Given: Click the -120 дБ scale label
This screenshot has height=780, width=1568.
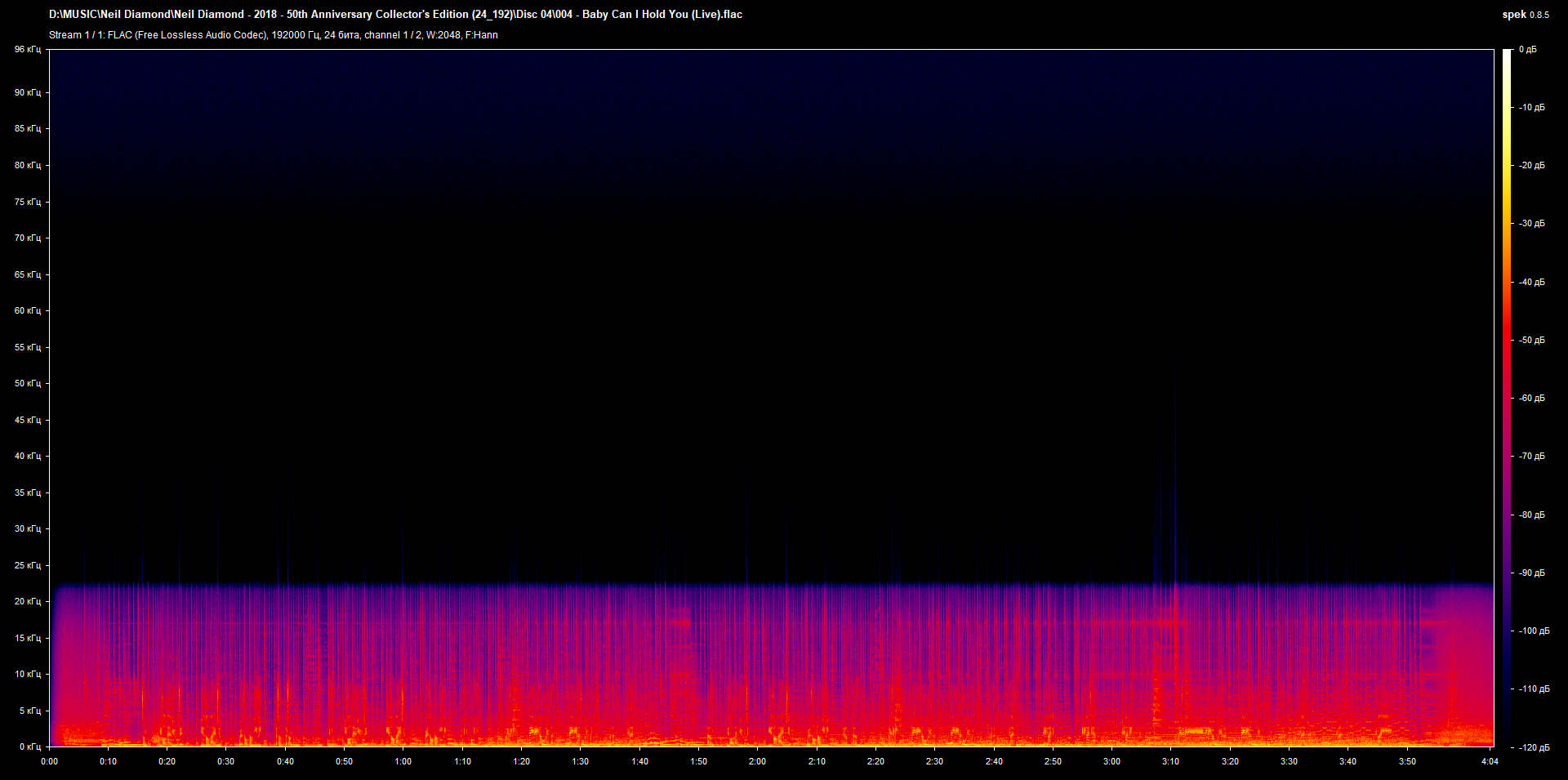Looking at the screenshot, I should point(1532,747).
